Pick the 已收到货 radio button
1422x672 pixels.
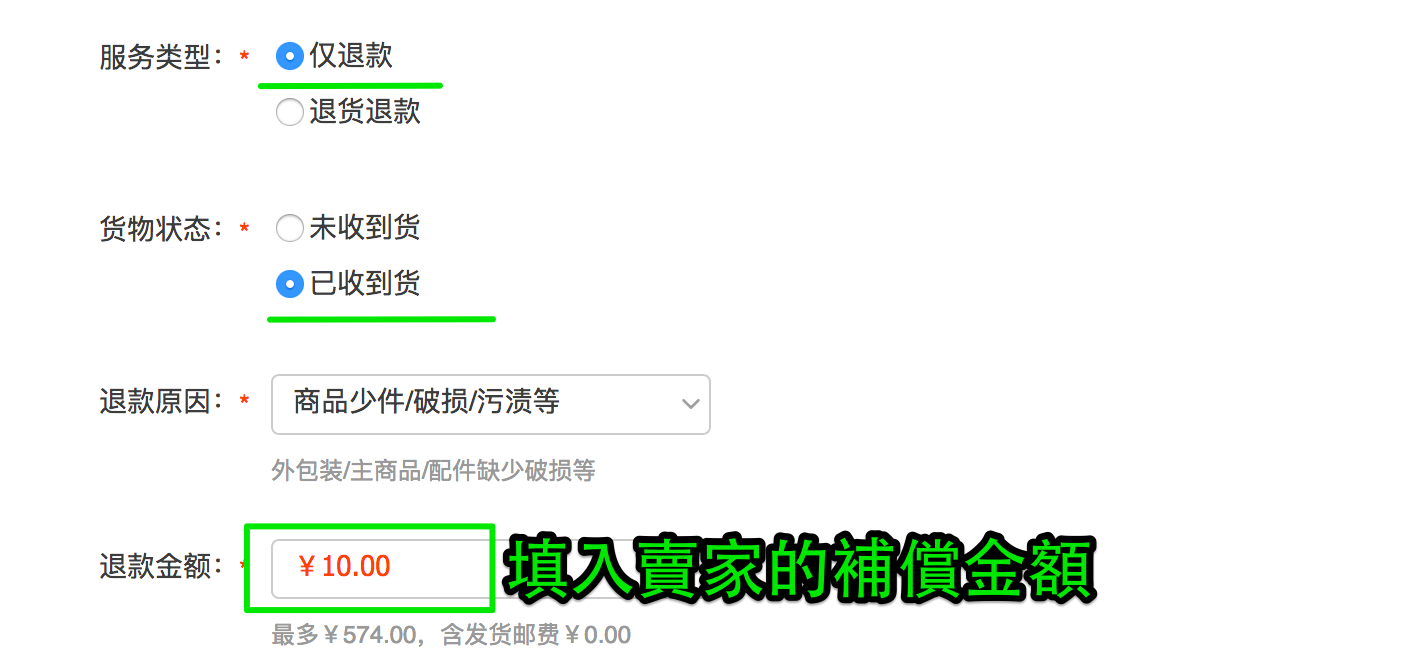(x=289, y=285)
